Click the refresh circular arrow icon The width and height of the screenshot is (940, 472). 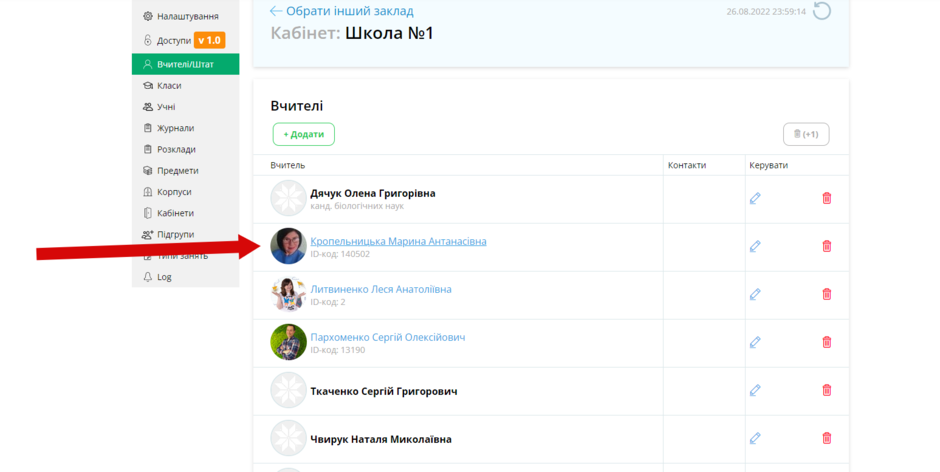pos(822,11)
